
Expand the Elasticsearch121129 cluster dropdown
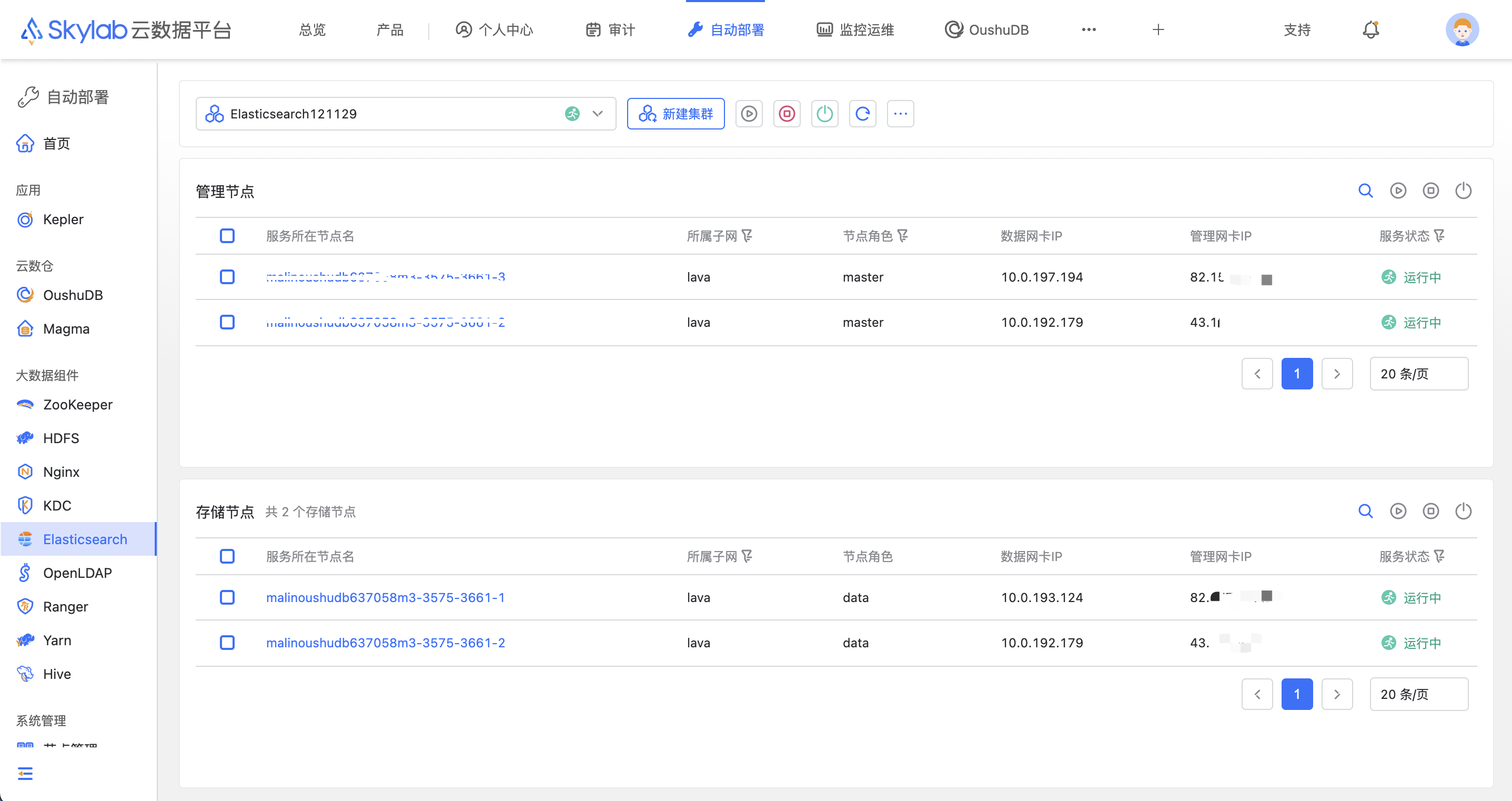tap(598, 113)
